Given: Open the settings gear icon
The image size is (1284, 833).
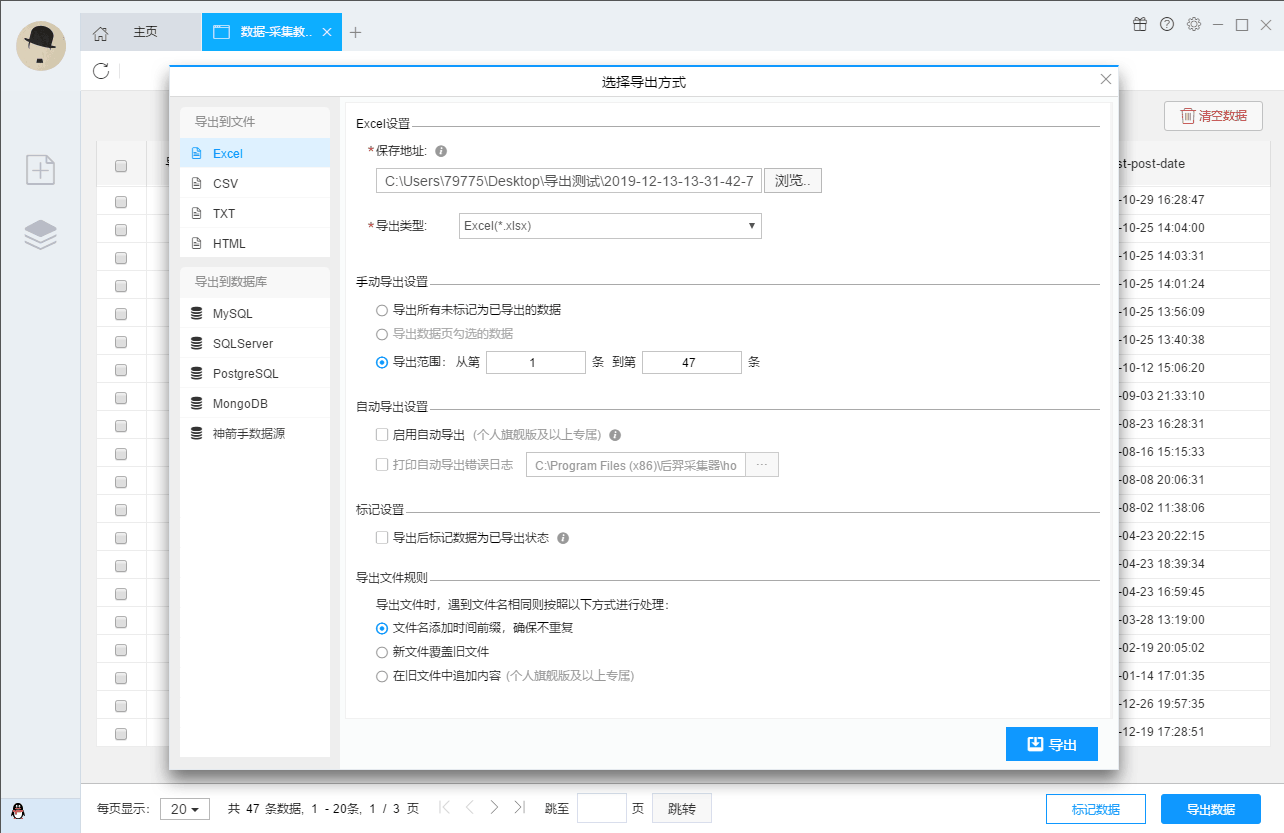Looking at the screenshot, I should [1193, 25].
